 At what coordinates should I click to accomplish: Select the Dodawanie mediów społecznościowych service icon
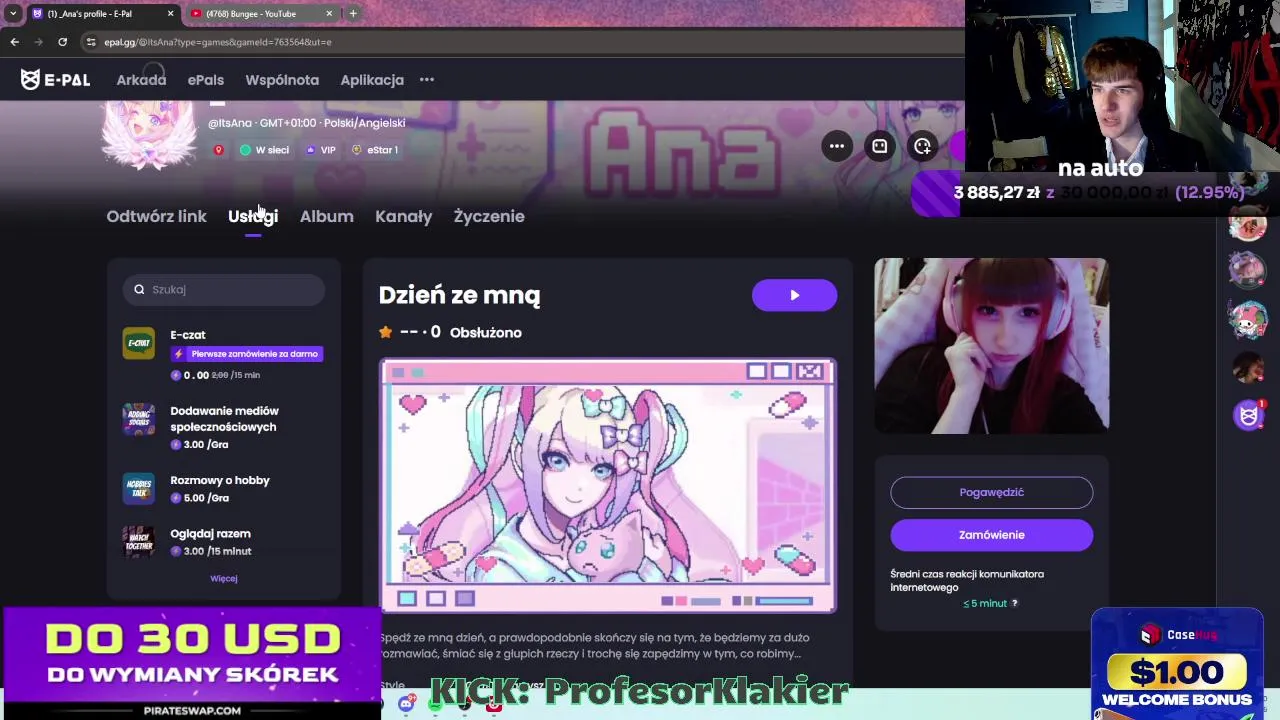(139, 419)
